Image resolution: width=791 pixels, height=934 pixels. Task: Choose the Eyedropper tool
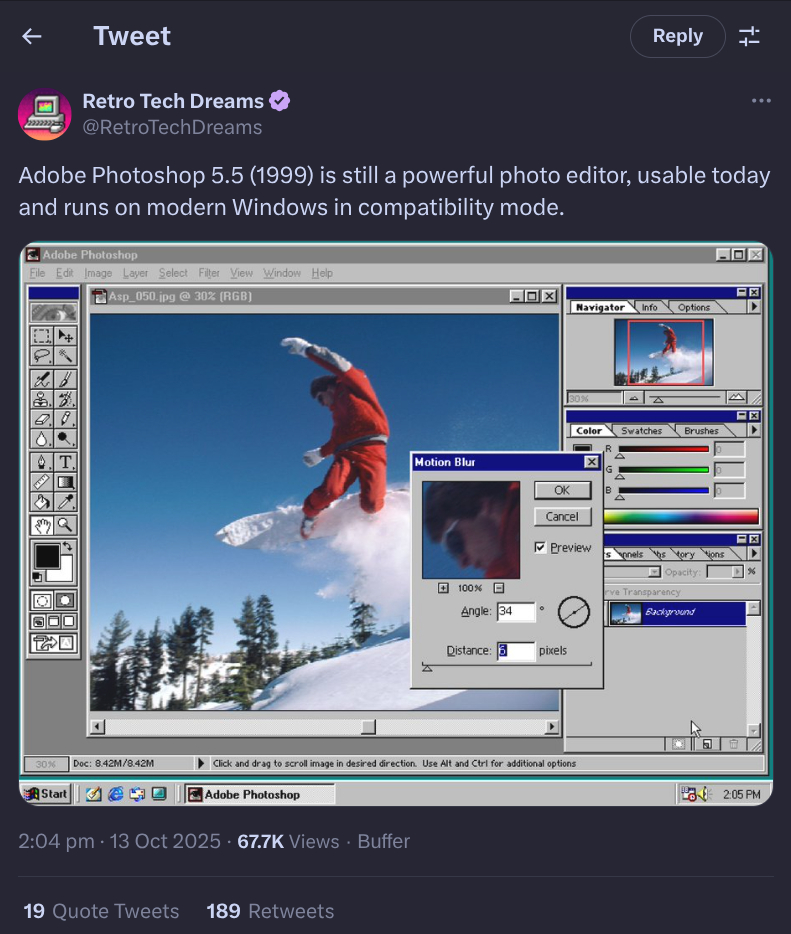66,502
